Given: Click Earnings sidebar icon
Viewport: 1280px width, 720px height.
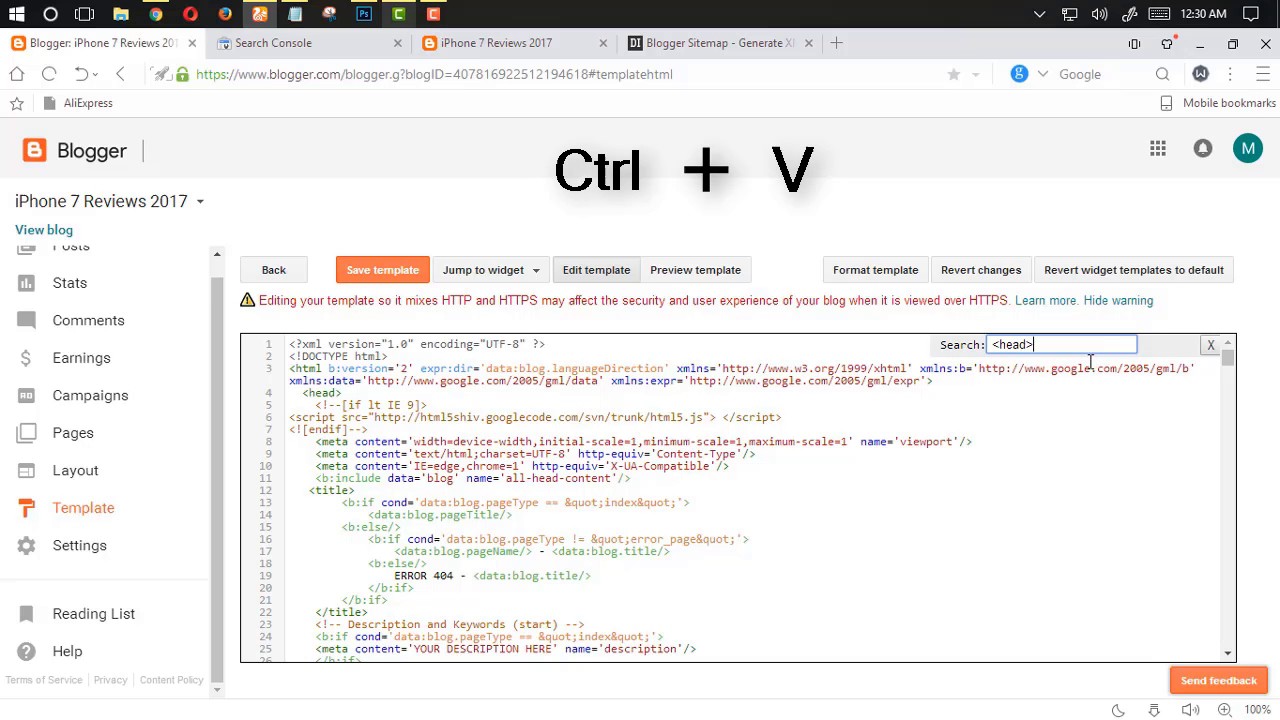Looking at the screenshot, I should [x=27, y=358].
